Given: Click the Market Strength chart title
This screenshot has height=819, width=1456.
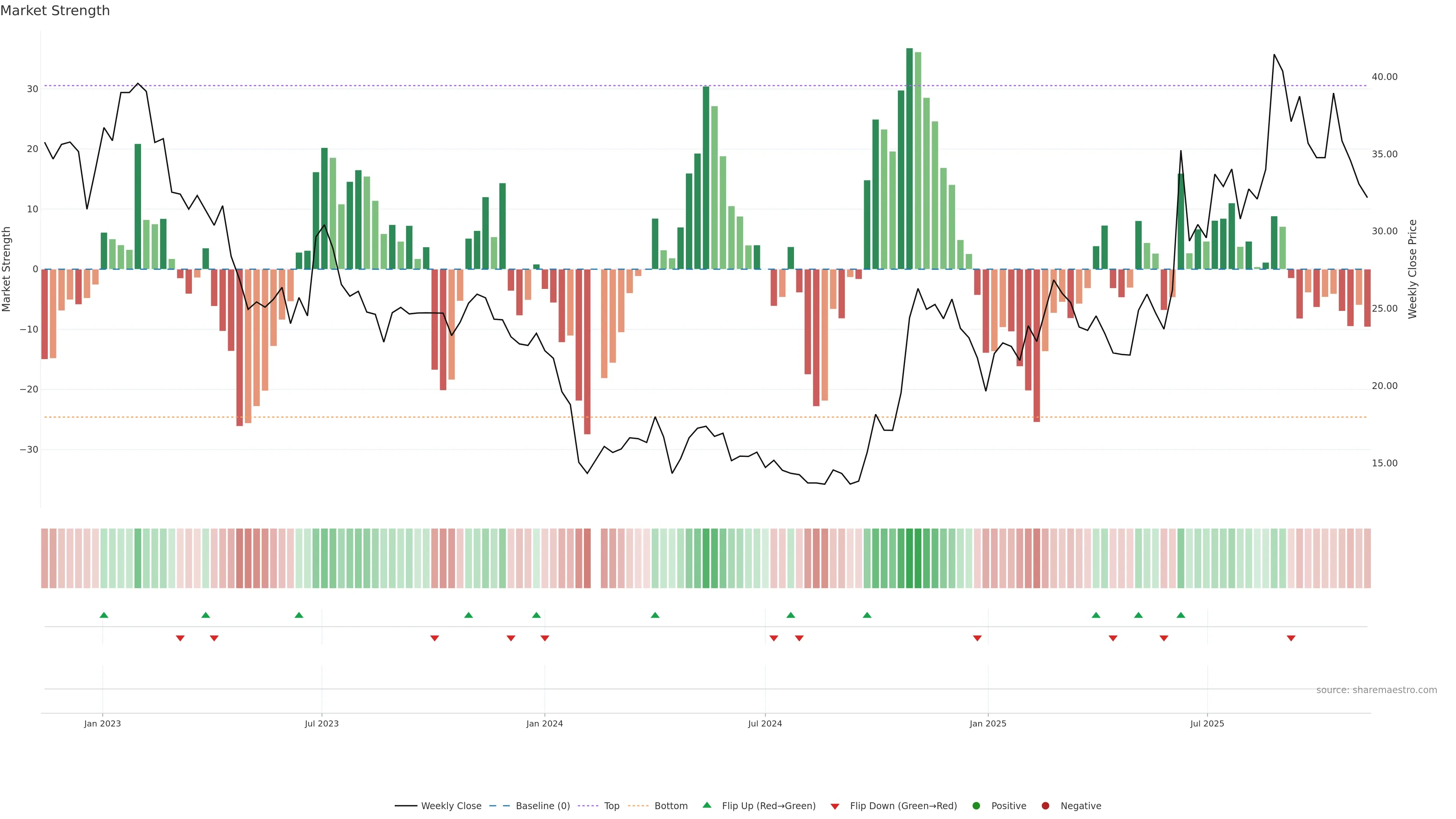Looking at the screenshot, I should pyautogui.click(x=55, y=11).
